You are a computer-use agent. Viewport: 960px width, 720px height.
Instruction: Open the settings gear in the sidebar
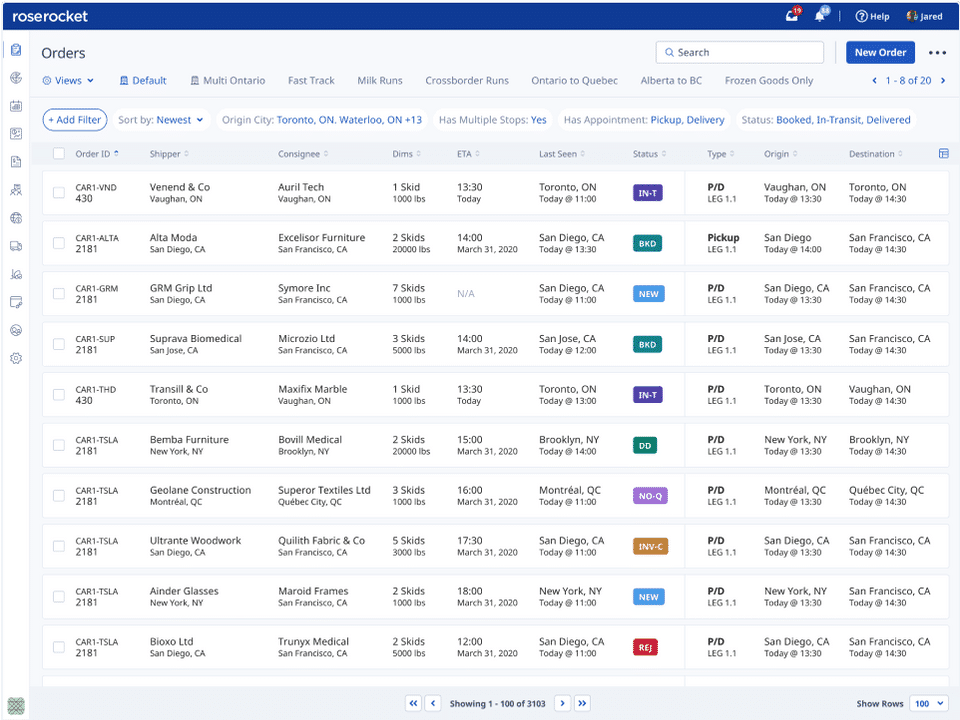point(16,358)
